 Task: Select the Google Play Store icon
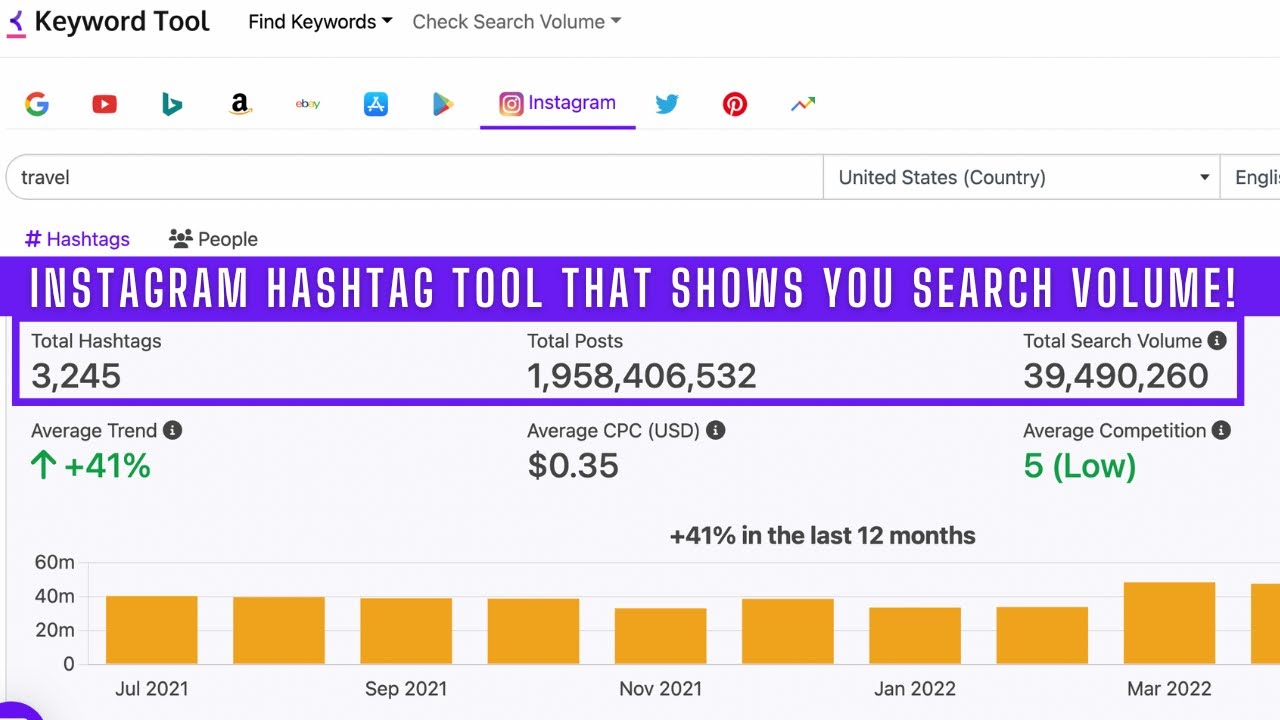(443, 104)
